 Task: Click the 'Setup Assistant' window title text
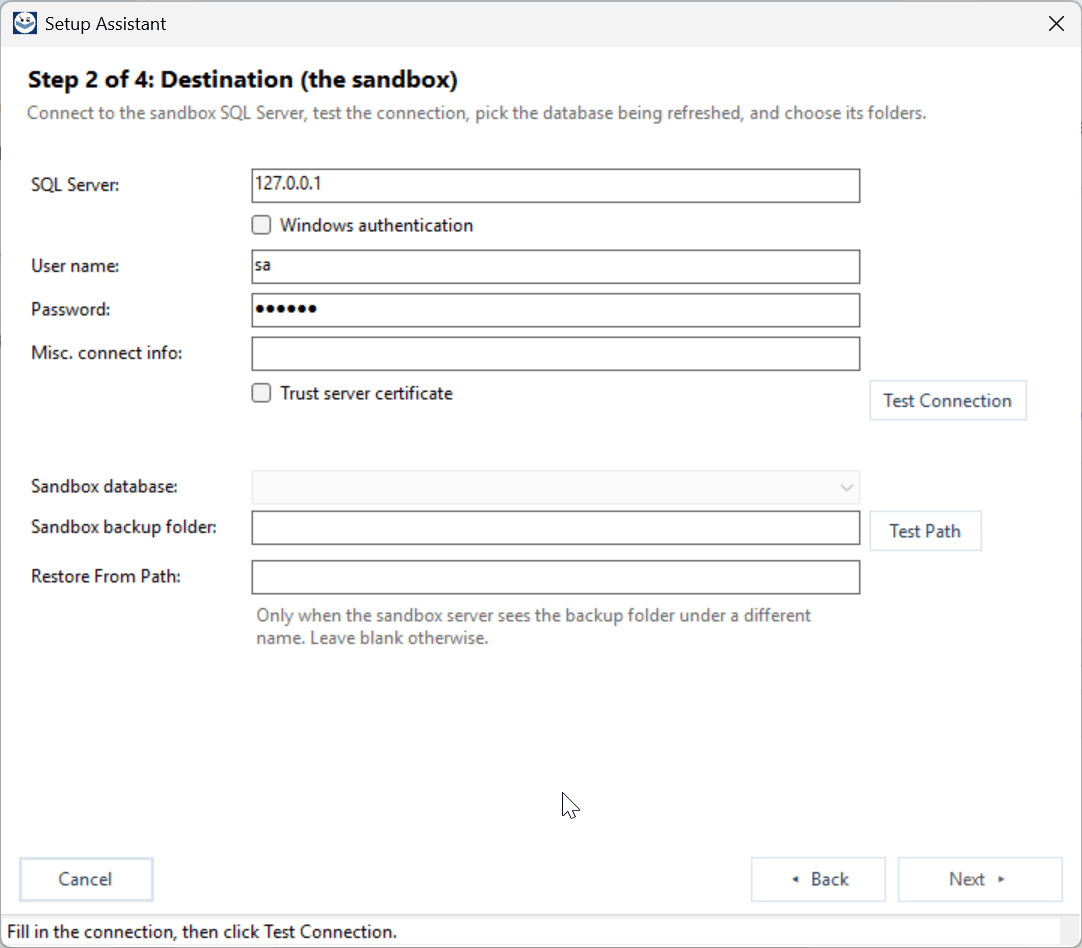tap(106, 24)
